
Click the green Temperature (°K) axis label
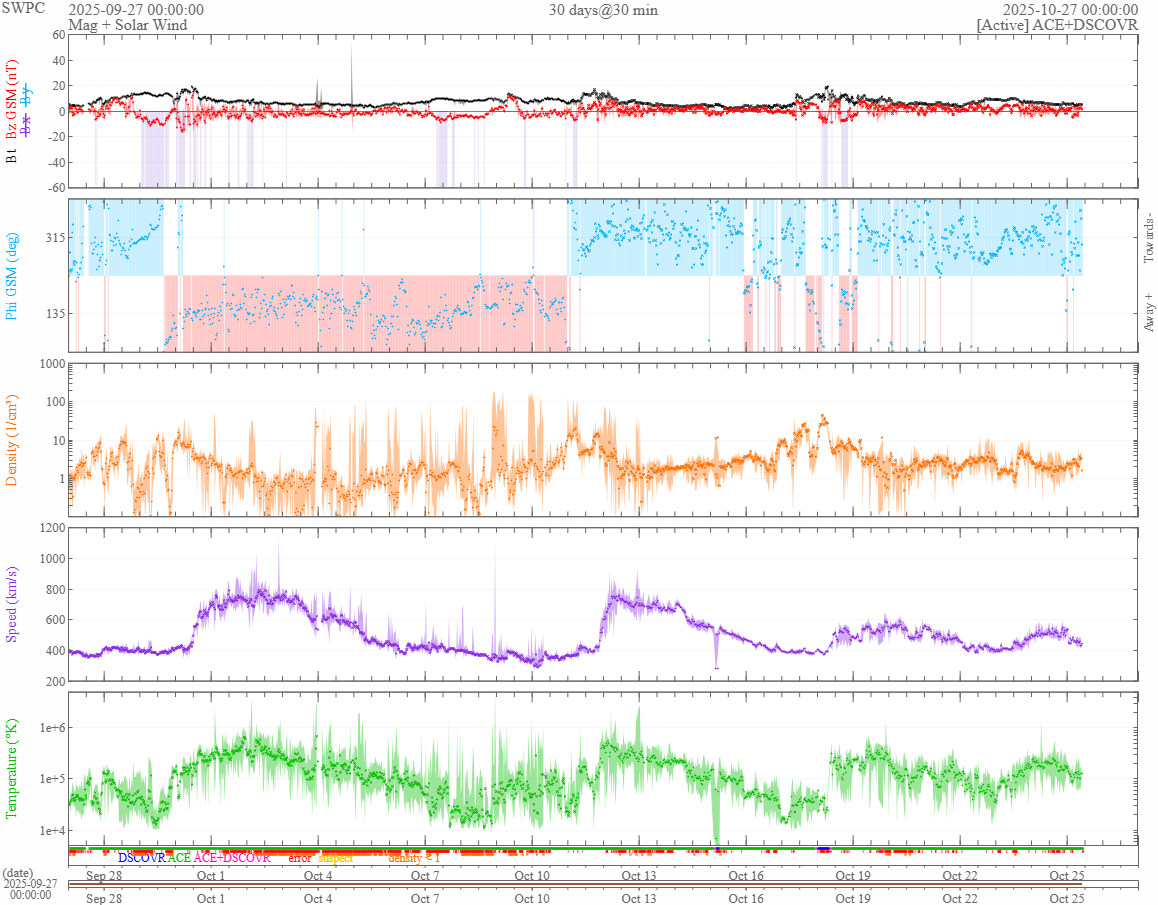click(12, 768)
